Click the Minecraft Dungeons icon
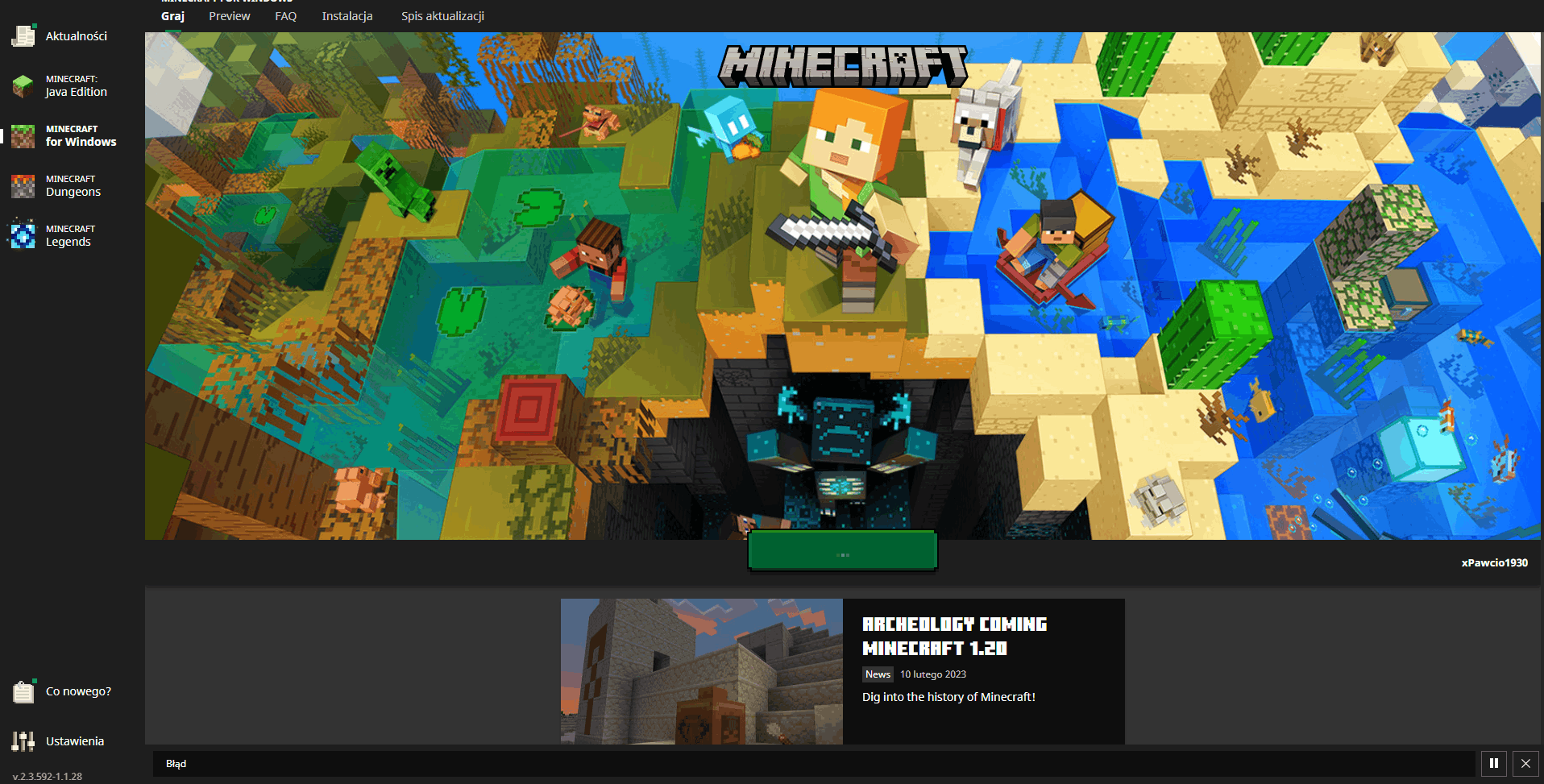The width and height of the screenshot is (1544, 784). tap(23, 186)
